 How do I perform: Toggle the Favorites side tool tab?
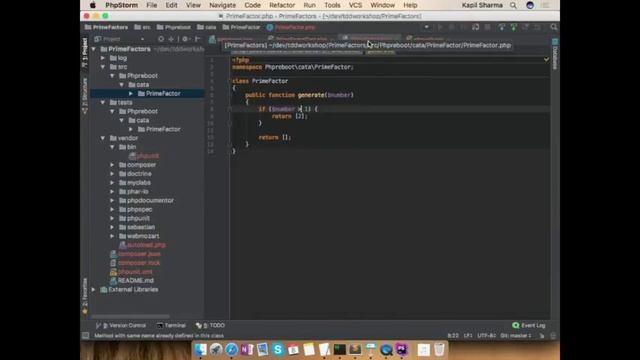(x=85, y=296)
